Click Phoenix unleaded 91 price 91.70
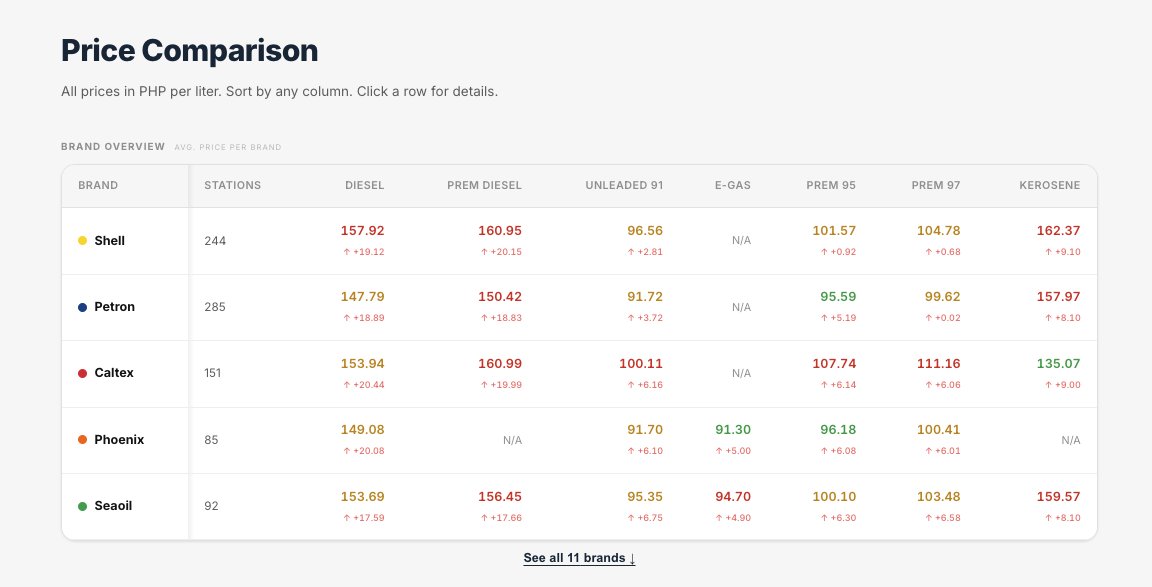Screen dimensions: 1152x587 click(x=645, y=430)
